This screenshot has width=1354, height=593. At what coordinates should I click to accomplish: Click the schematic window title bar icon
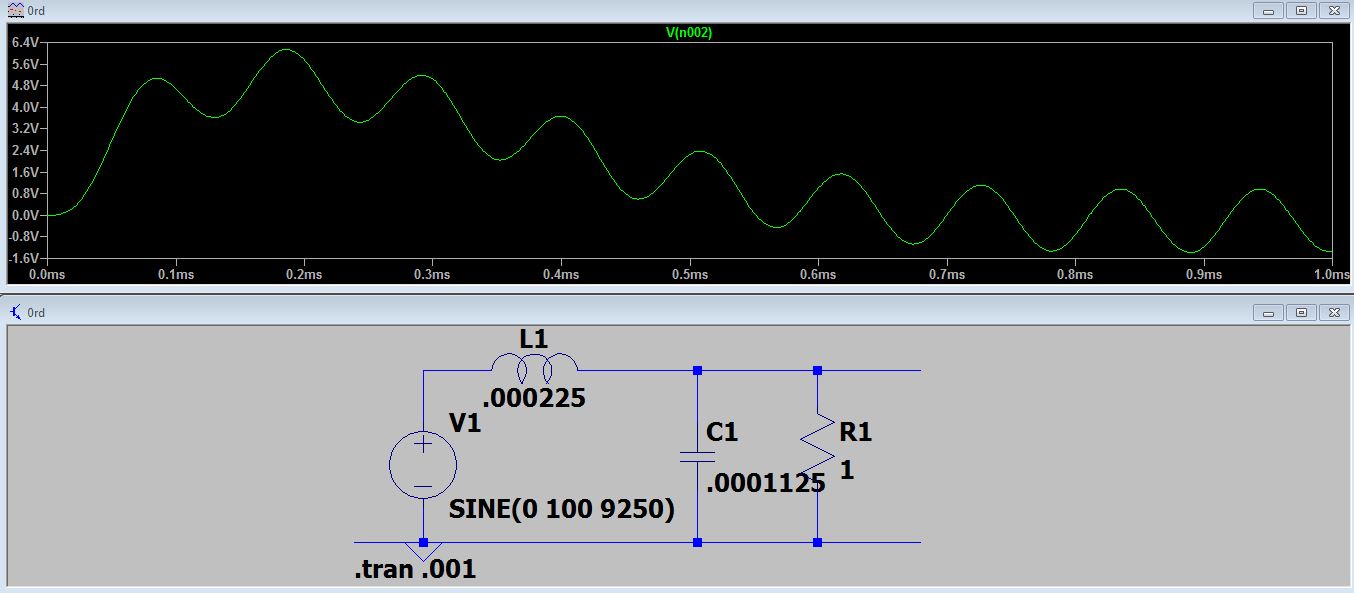[15, 313]
